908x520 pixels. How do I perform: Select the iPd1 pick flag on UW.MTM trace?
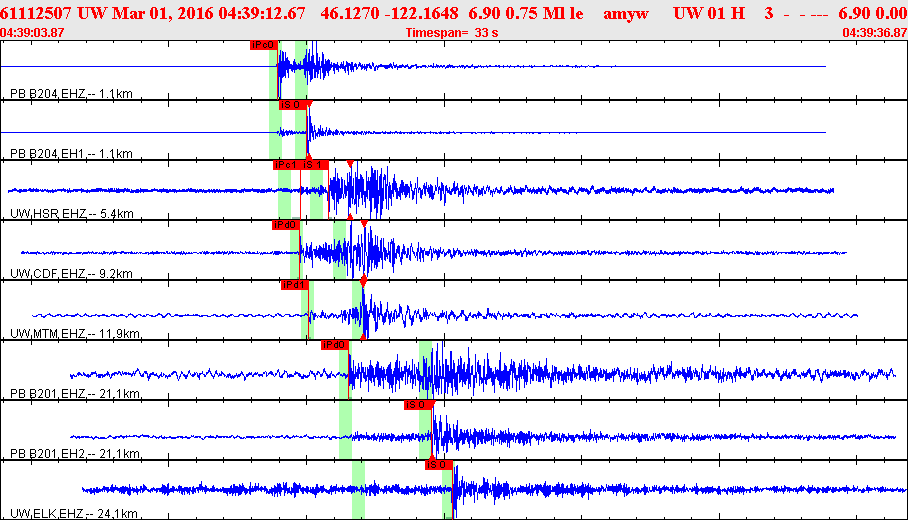[295, 285]
